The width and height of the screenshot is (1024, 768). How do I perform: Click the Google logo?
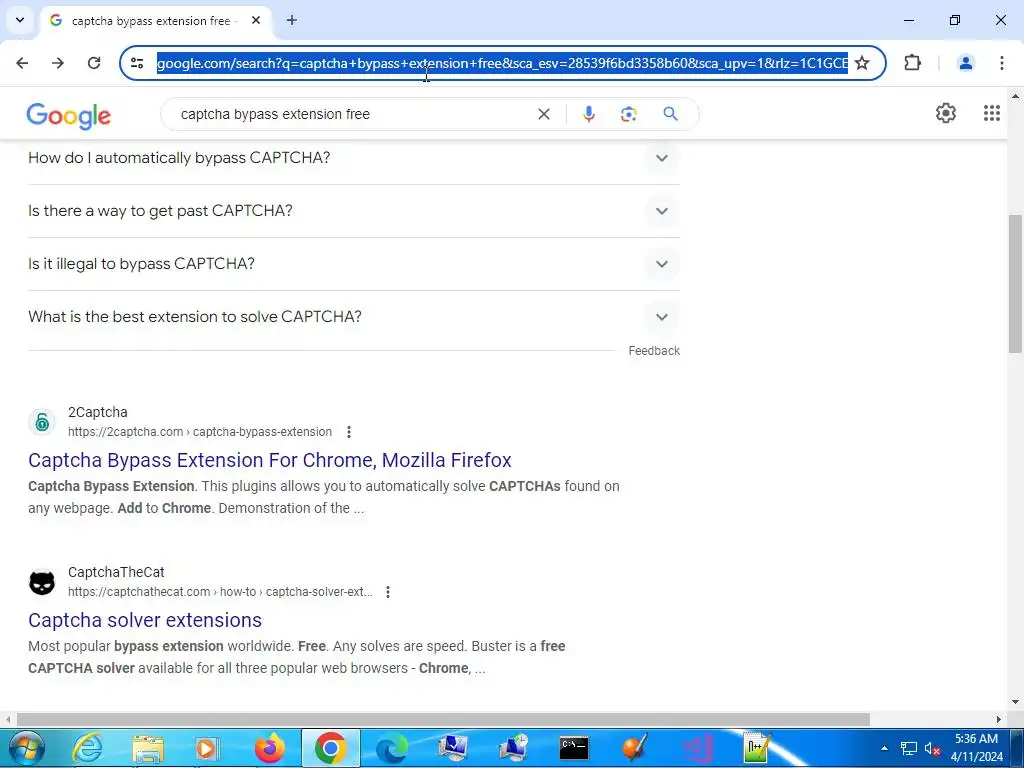[69, 116]
